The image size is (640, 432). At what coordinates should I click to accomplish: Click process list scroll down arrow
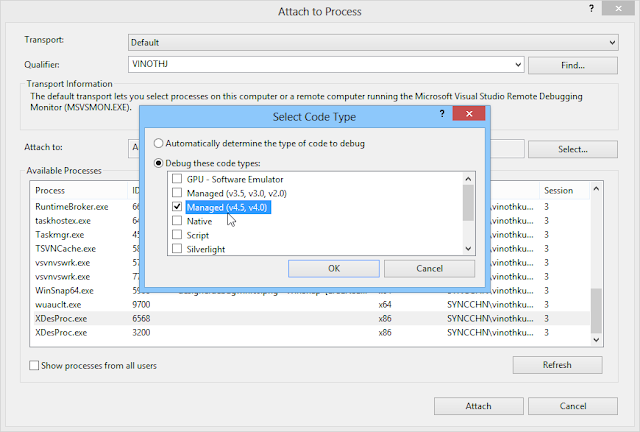(x=596, y=340)
